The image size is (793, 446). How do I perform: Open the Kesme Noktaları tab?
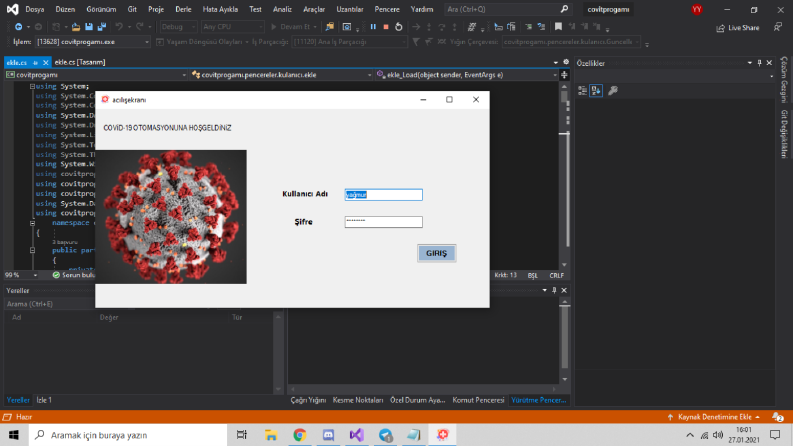[358, 400]
